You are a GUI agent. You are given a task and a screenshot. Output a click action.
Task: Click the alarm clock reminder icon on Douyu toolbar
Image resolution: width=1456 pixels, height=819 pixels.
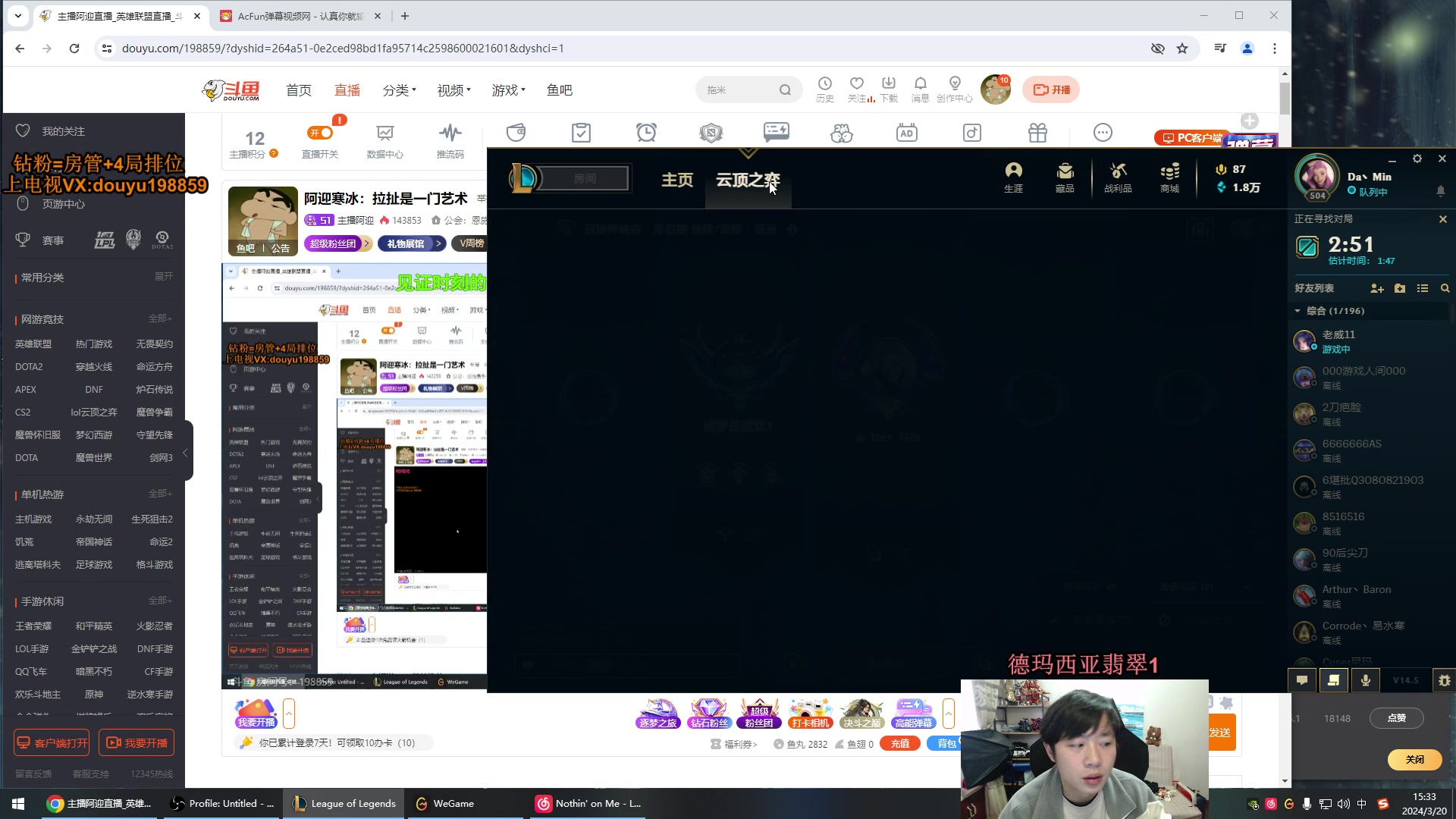point(646,132)
